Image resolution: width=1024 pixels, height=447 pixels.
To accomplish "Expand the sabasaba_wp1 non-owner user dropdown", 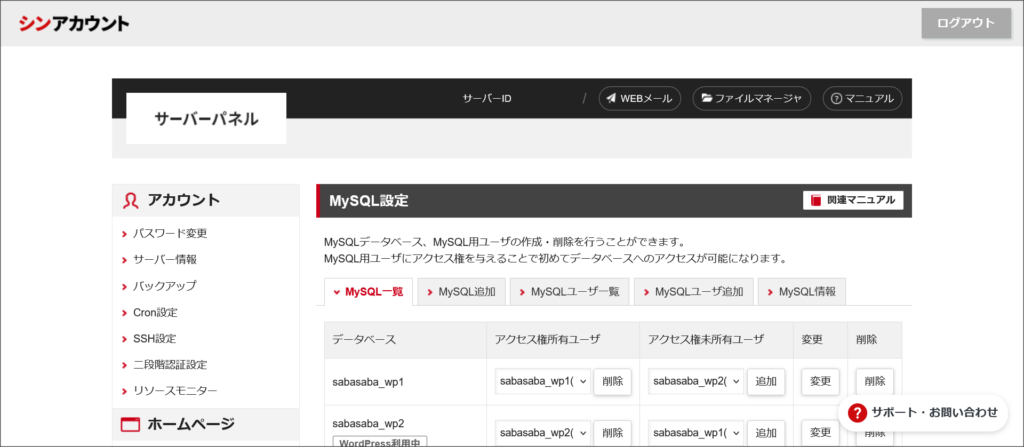I will [696, 381].
